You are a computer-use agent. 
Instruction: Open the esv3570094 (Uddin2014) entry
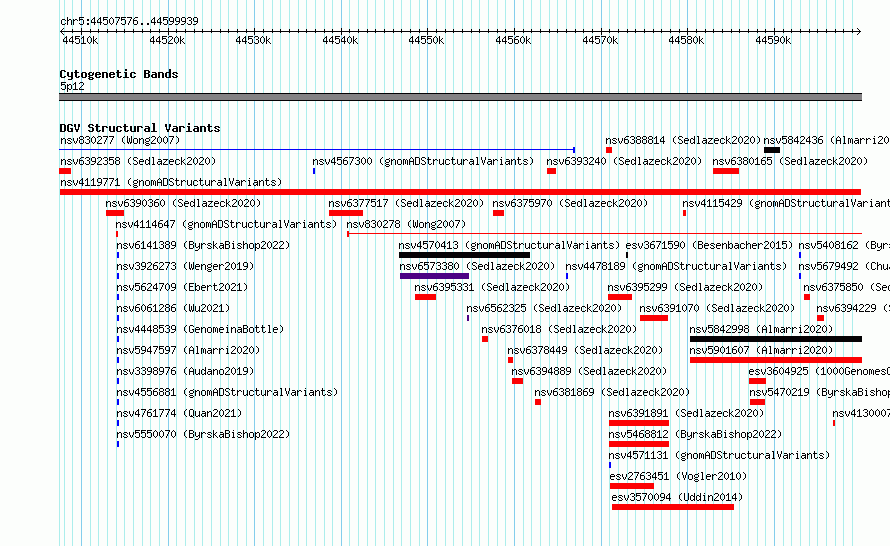click(677, 497)
